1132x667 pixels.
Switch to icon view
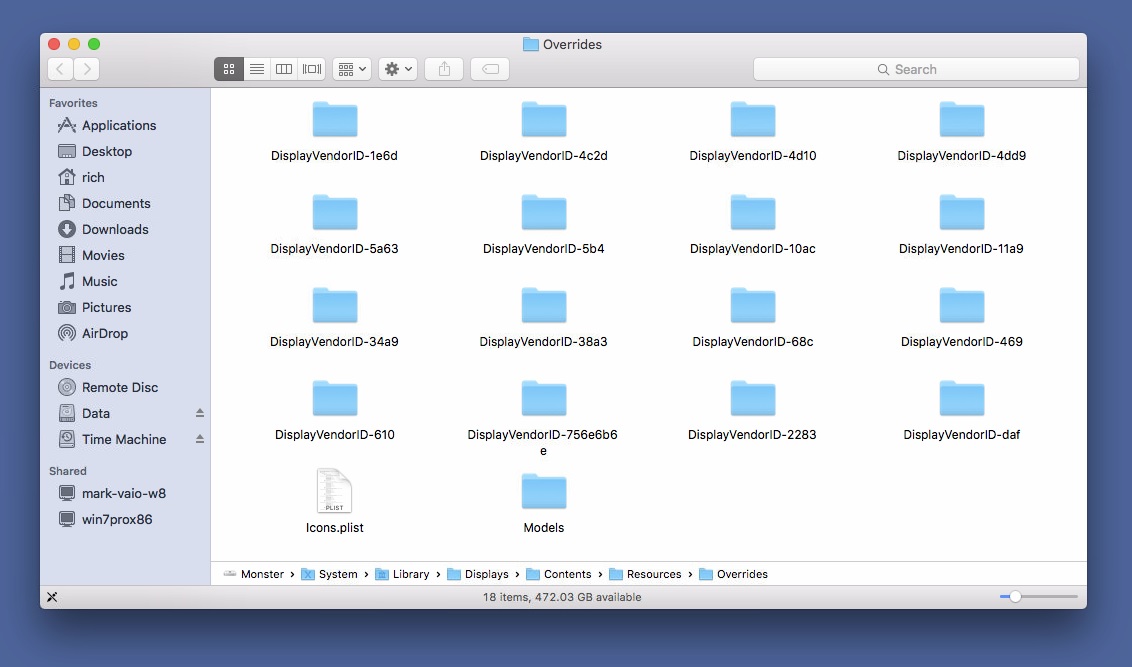pyautogui.click(x=229, y=69)
